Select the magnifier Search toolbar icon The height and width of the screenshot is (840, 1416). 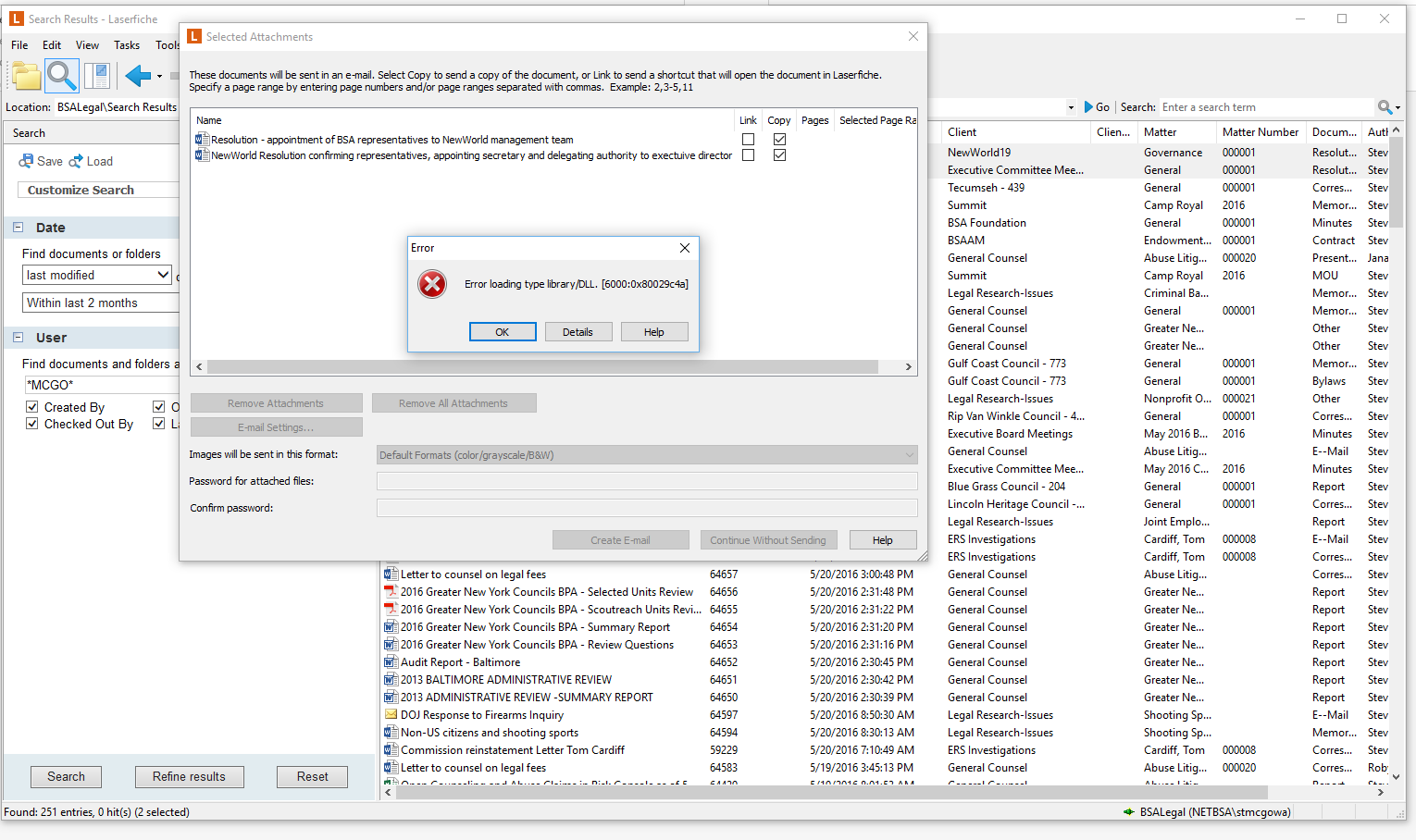tap(62, 76)
